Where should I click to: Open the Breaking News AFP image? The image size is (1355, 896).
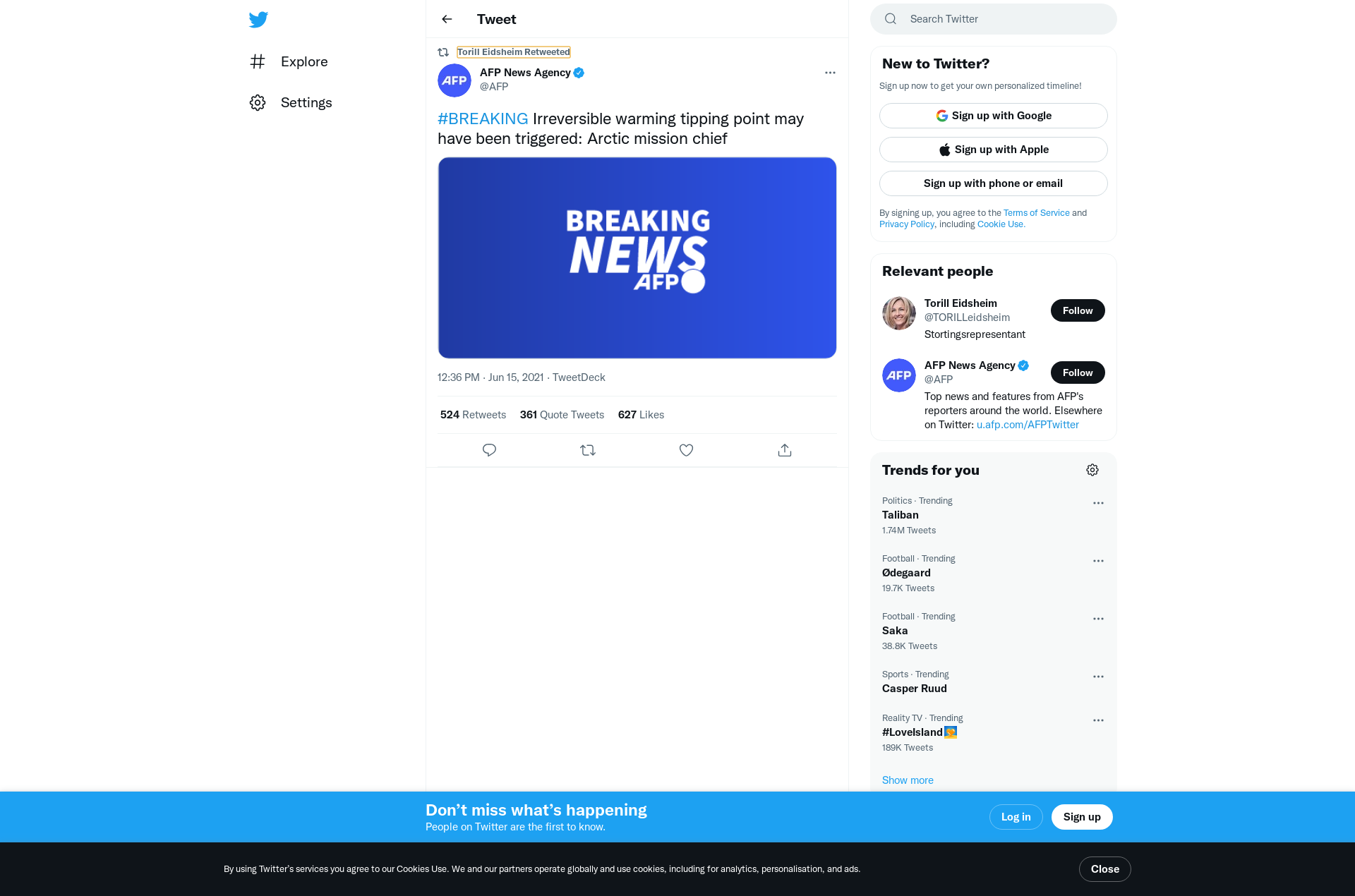637,258
